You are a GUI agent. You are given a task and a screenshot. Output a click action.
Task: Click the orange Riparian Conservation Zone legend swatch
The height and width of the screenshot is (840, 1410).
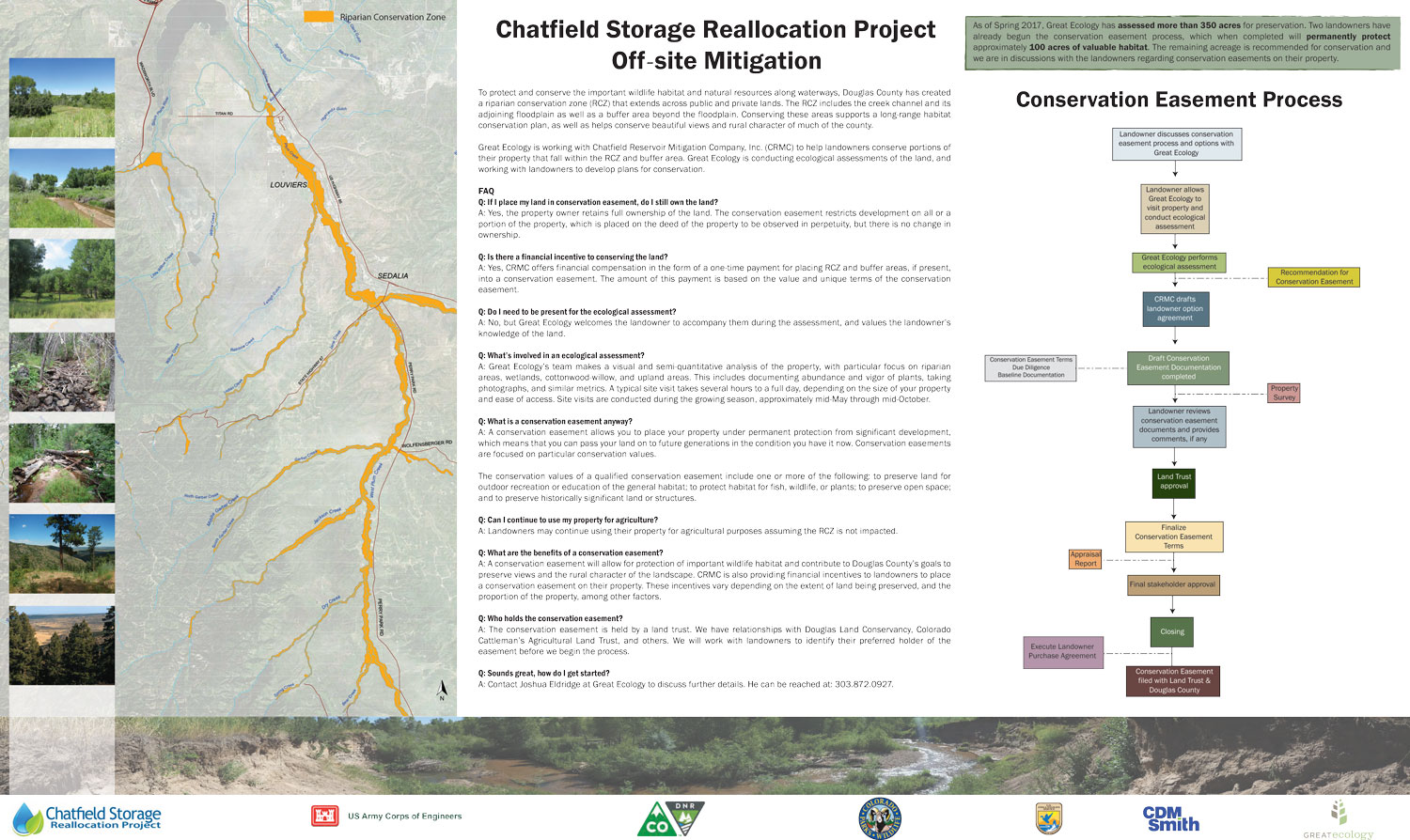click(x=321, y=17)
